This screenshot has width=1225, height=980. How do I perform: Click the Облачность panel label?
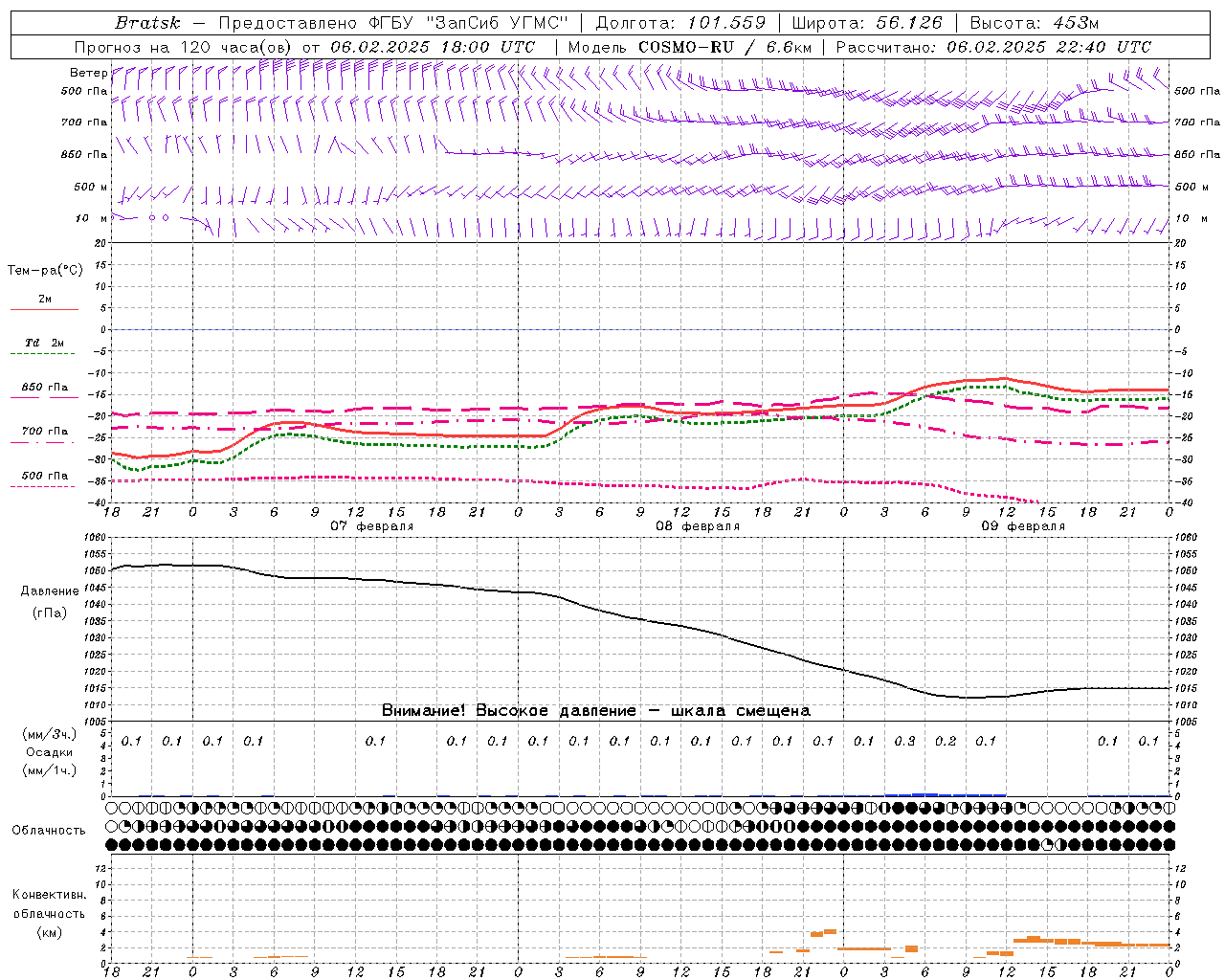point(49,830)
